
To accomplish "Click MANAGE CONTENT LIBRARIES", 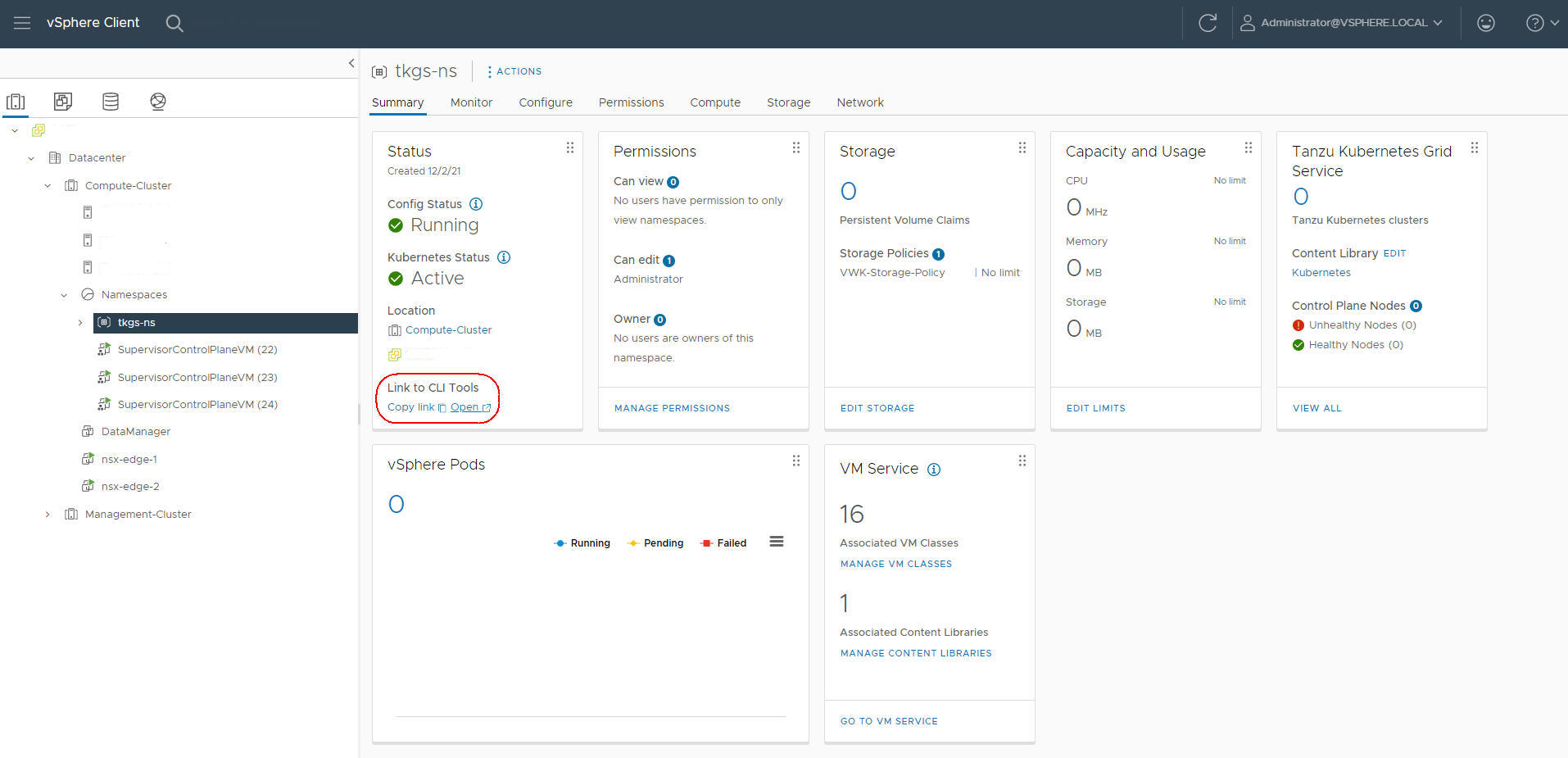I will pos(916,653).
